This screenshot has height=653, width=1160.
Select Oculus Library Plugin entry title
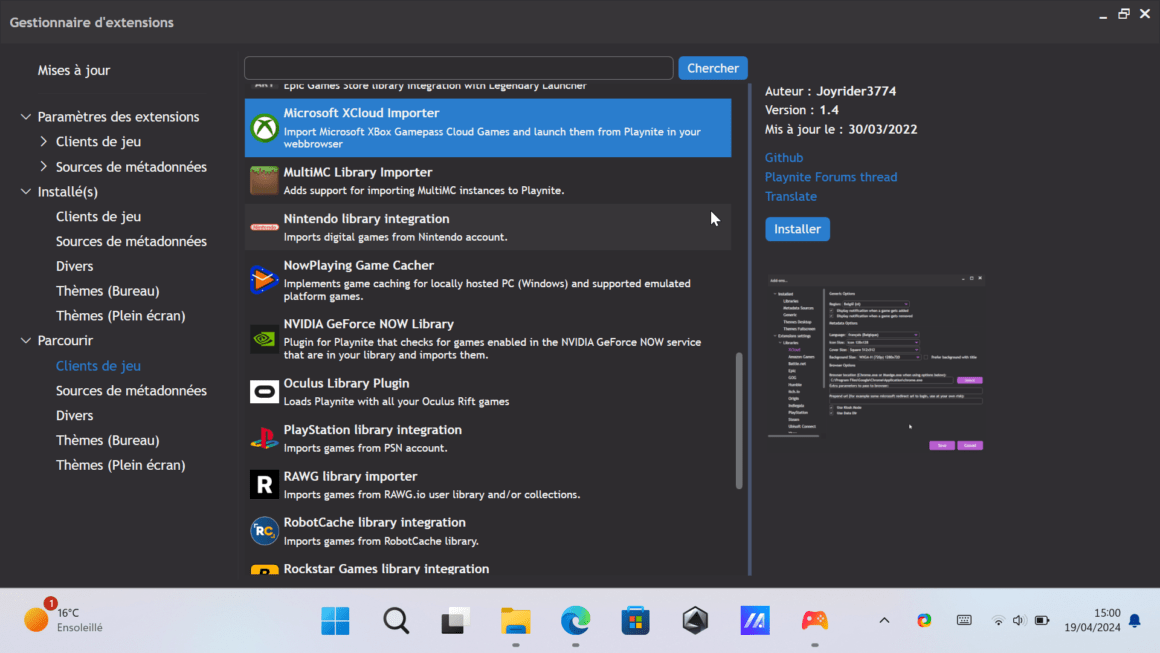(x=346, y=383)
